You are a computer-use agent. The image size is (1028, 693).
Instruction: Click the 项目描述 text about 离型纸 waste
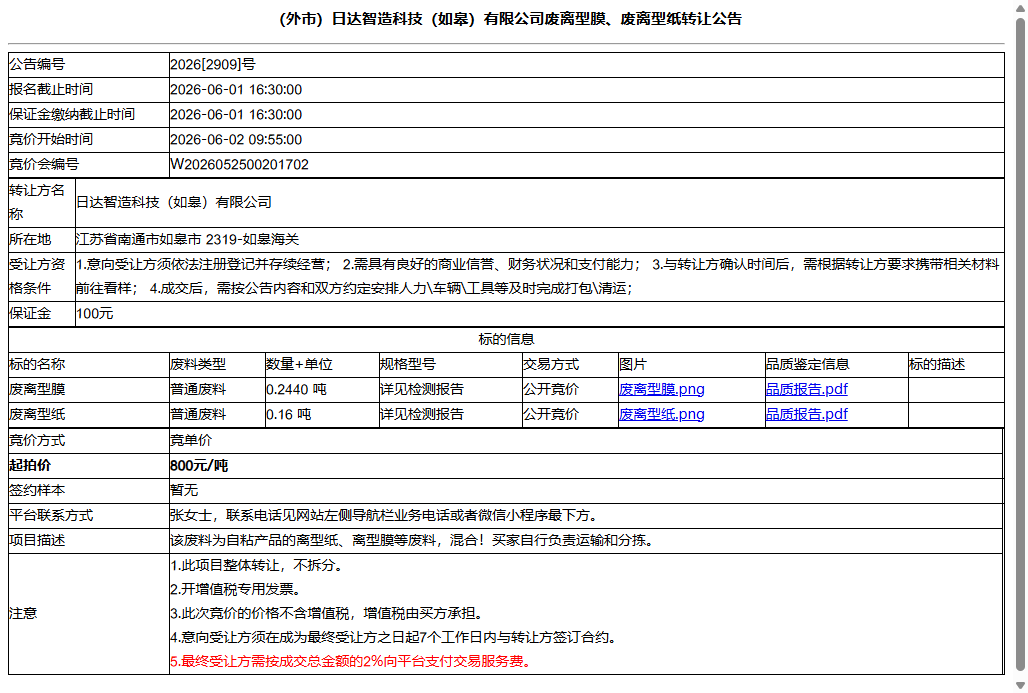click(411, 540)
